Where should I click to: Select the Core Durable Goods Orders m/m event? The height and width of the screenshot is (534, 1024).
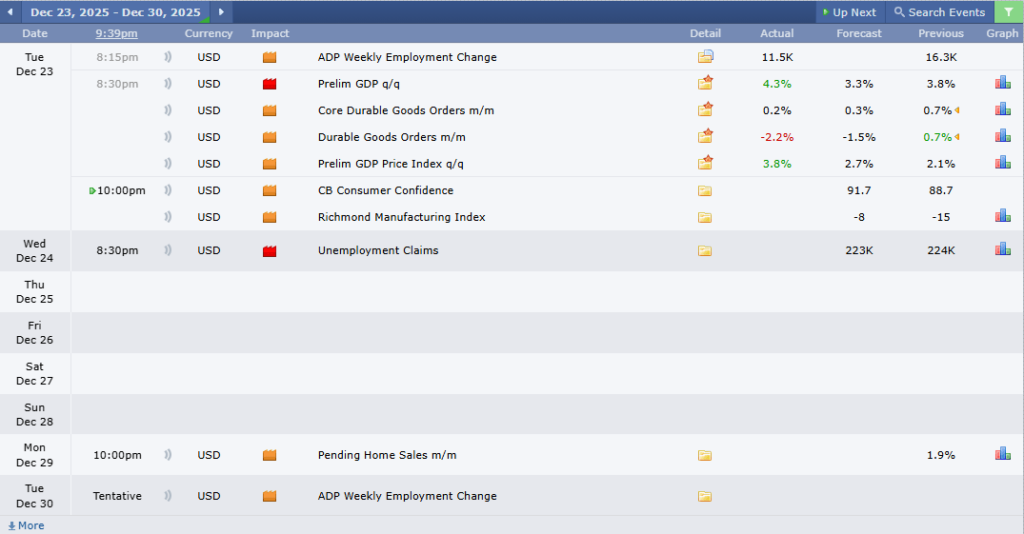(405, 111)
